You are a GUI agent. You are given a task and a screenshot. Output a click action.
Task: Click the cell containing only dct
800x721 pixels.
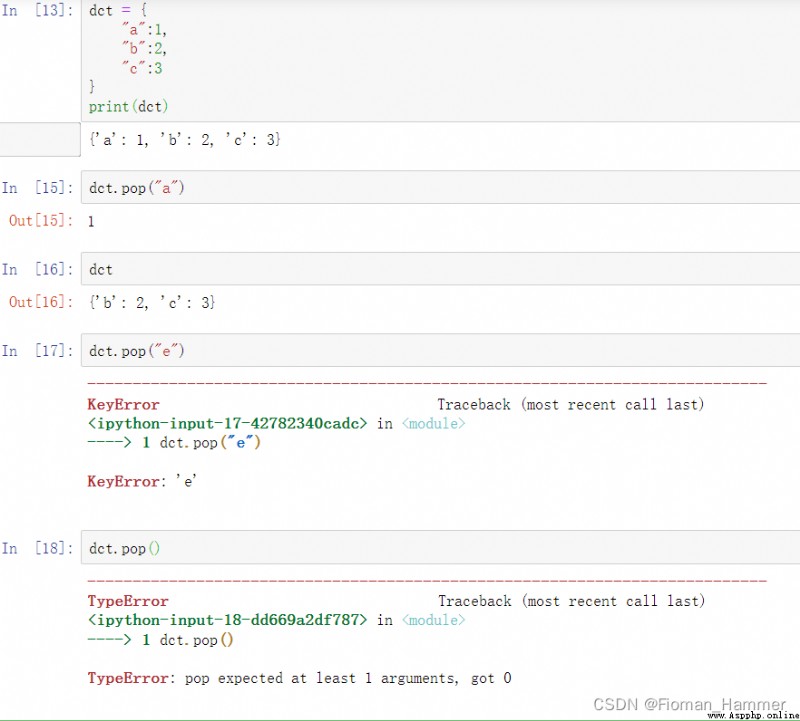pyautogui.click(x=440, y=269)
